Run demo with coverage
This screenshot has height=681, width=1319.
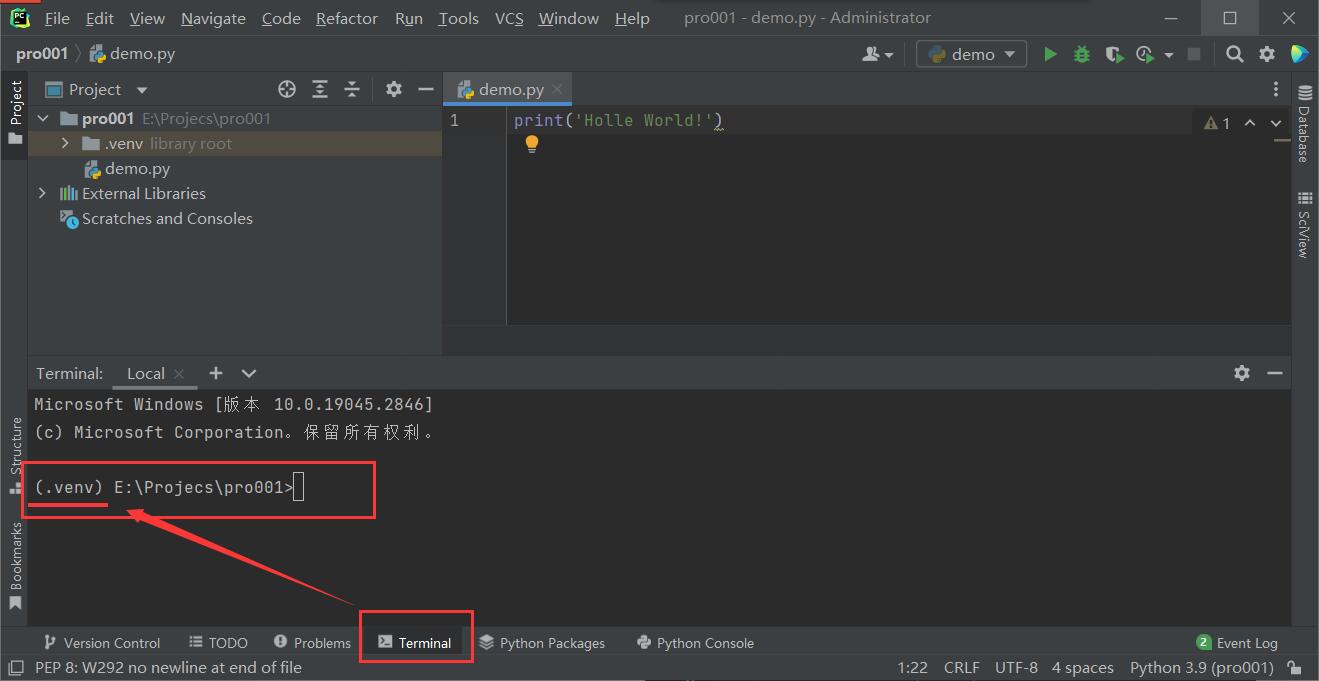click(1114, 54)
